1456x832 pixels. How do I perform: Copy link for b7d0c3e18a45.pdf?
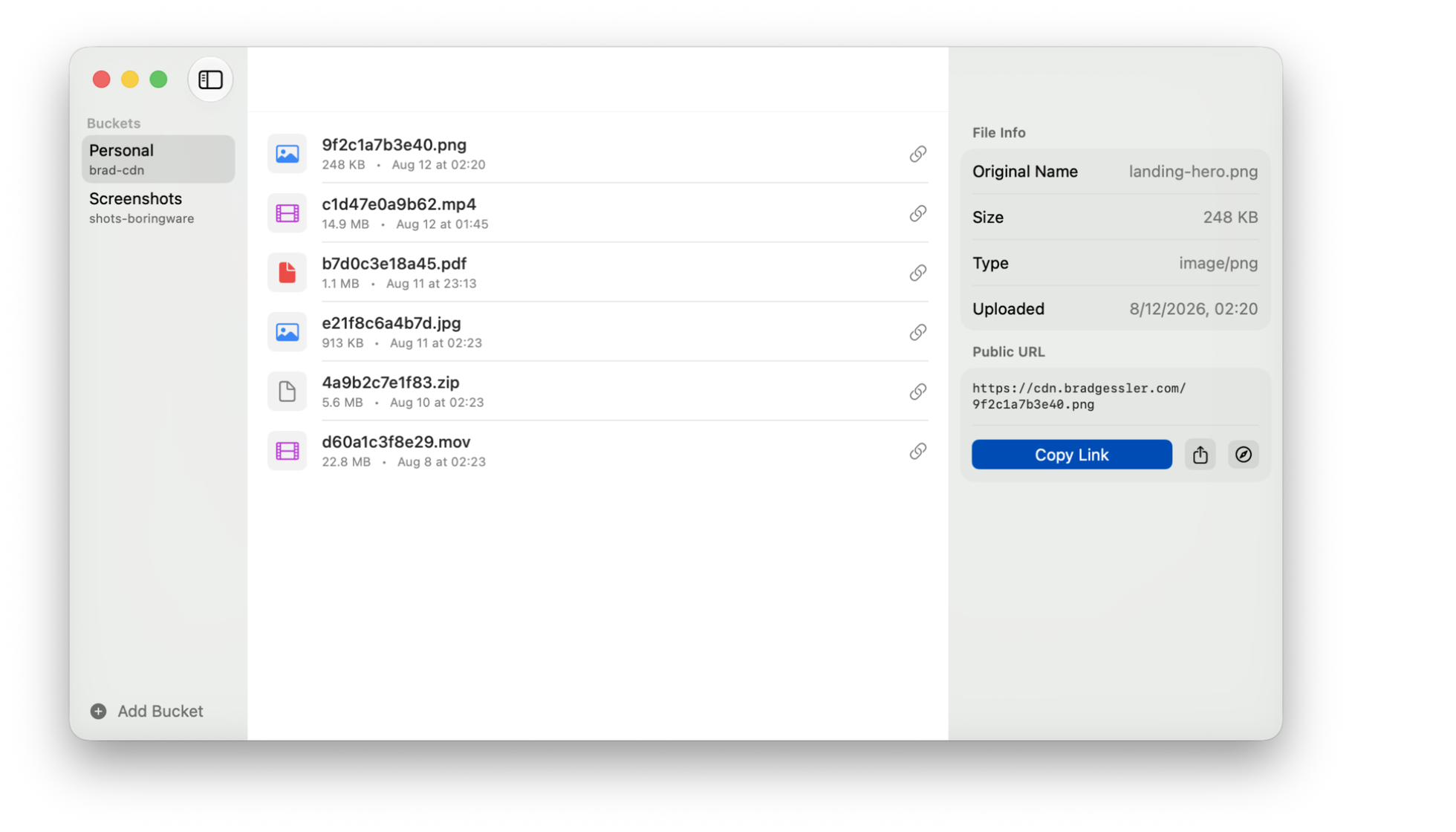click(x=917, y=273)
